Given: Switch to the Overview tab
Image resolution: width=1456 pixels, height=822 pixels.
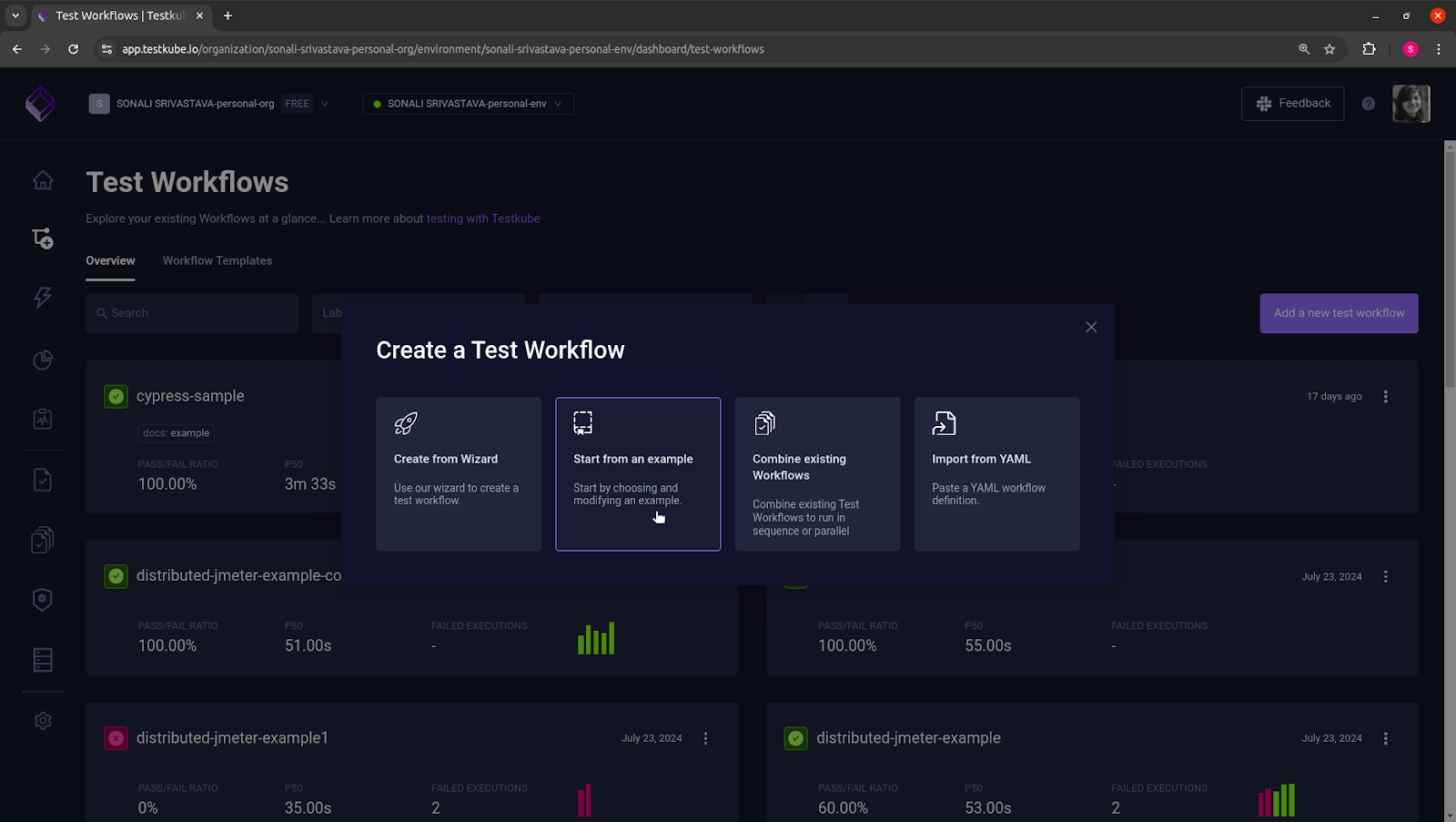Looking at the screenshot, I should tap(110, 260).
